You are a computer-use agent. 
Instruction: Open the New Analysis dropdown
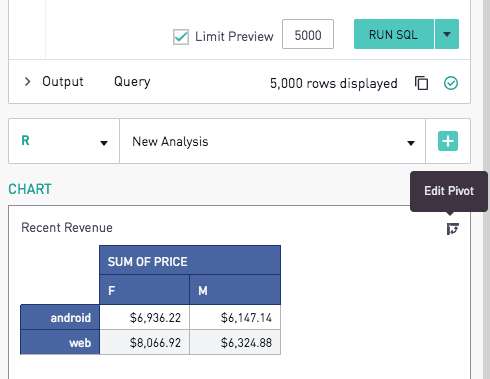273,141
